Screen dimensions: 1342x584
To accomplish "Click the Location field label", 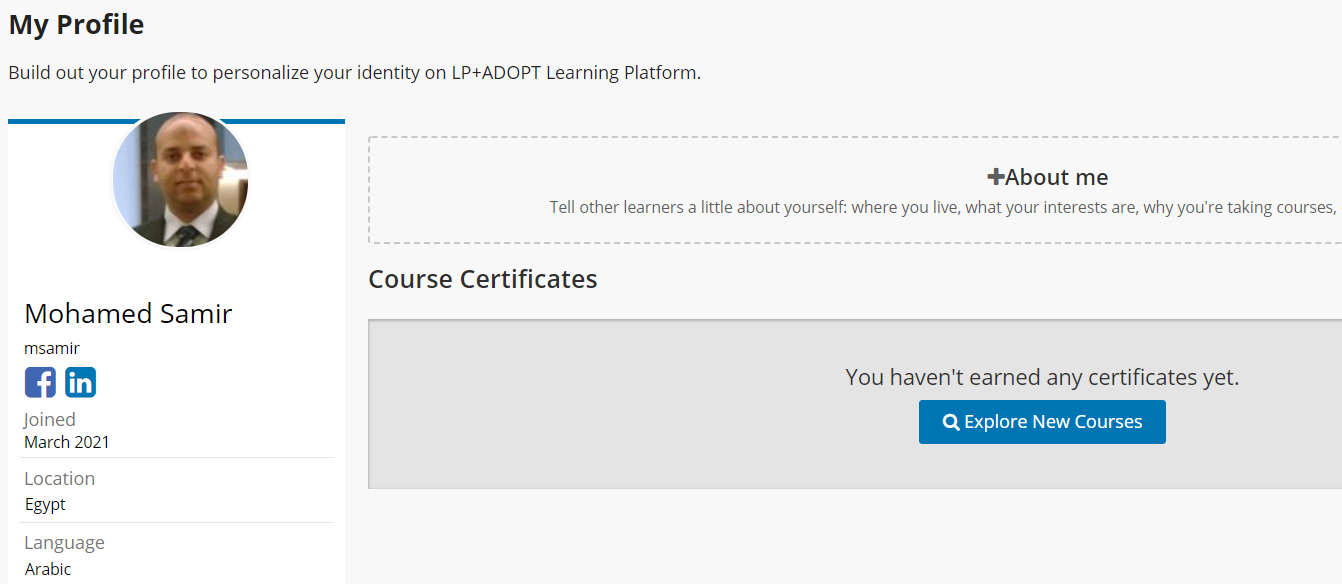I will 60,479.
